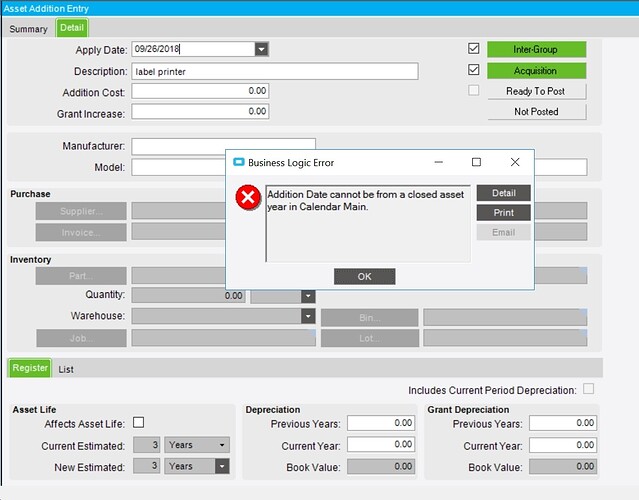The height and width of the screenshot is (500, 639).
Task: Maximize the Business Logic Error dialog
Action: tap(476, 162)
